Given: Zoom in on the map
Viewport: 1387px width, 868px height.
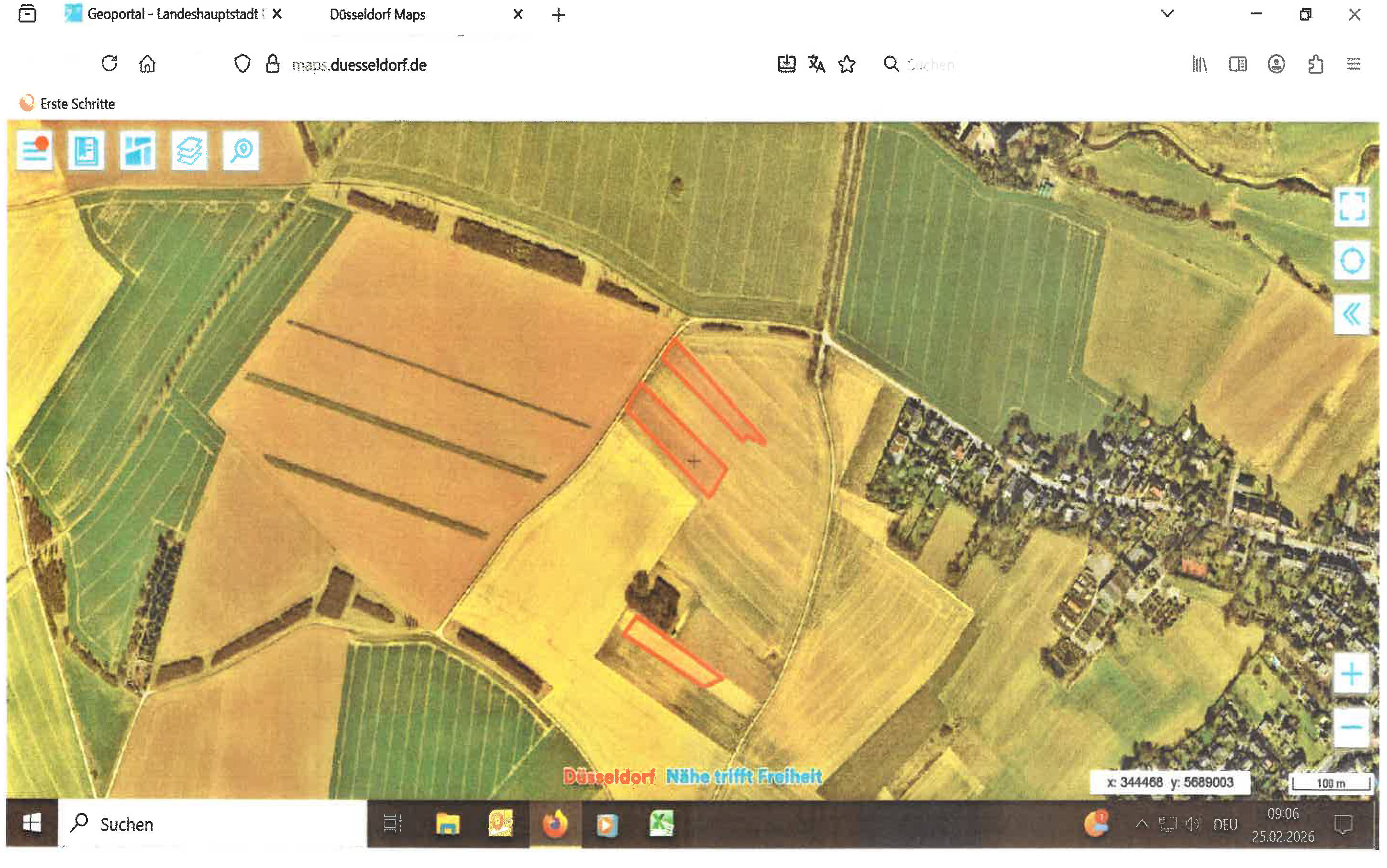Looking at the screenshot, I should point(1352,674).
